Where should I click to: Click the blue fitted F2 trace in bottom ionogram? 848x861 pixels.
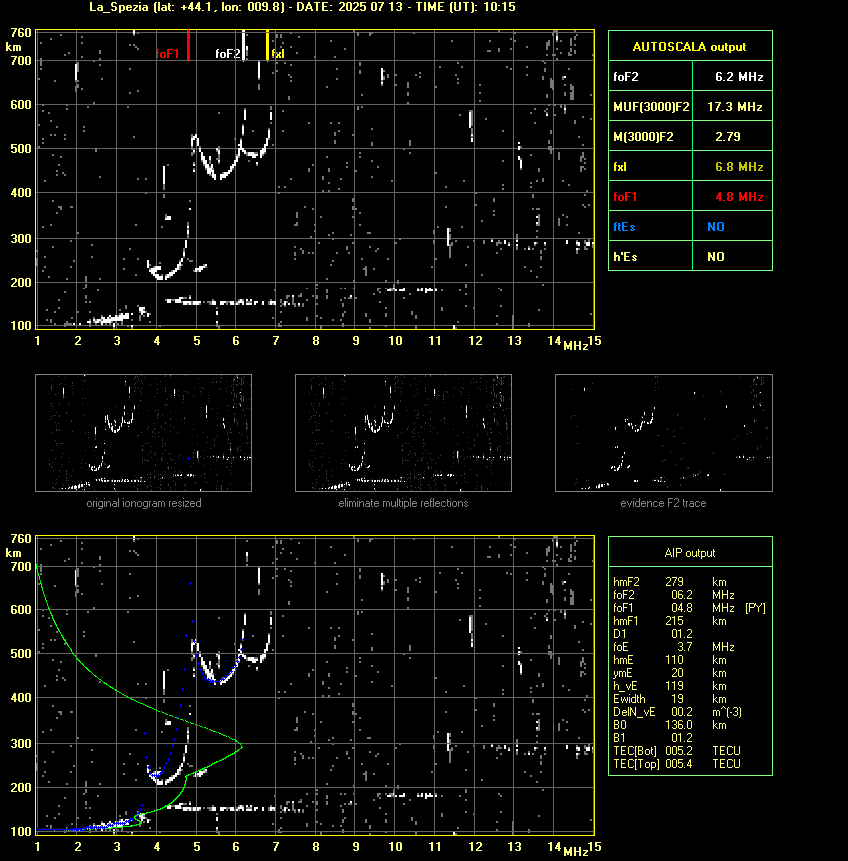[218, 681]
